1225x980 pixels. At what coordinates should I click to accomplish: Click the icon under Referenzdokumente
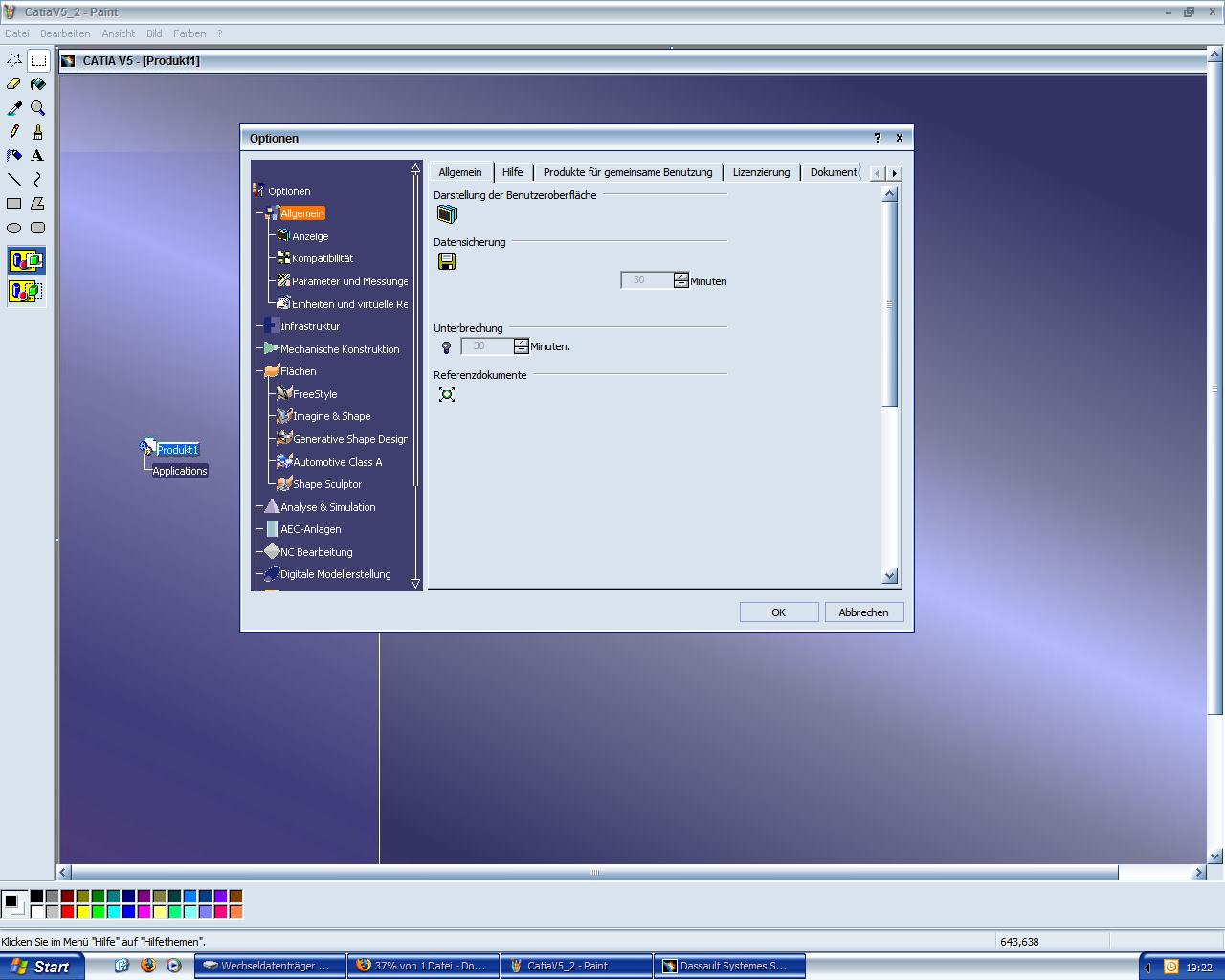447,394
